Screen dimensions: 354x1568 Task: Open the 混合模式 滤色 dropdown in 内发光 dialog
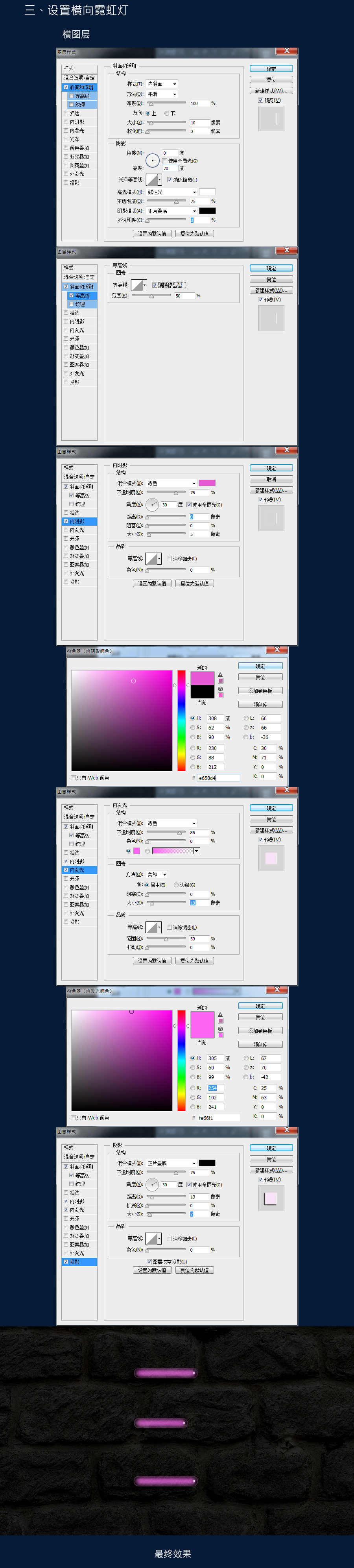(x=171, y=824)
